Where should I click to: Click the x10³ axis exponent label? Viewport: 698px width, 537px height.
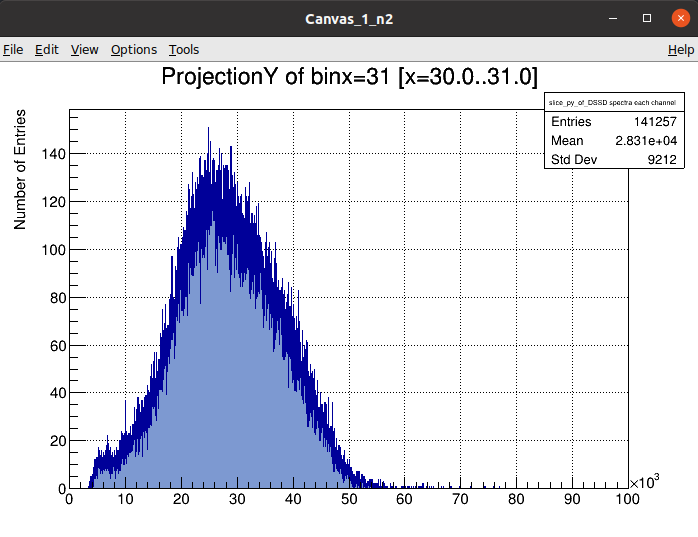tap(644, 483)
